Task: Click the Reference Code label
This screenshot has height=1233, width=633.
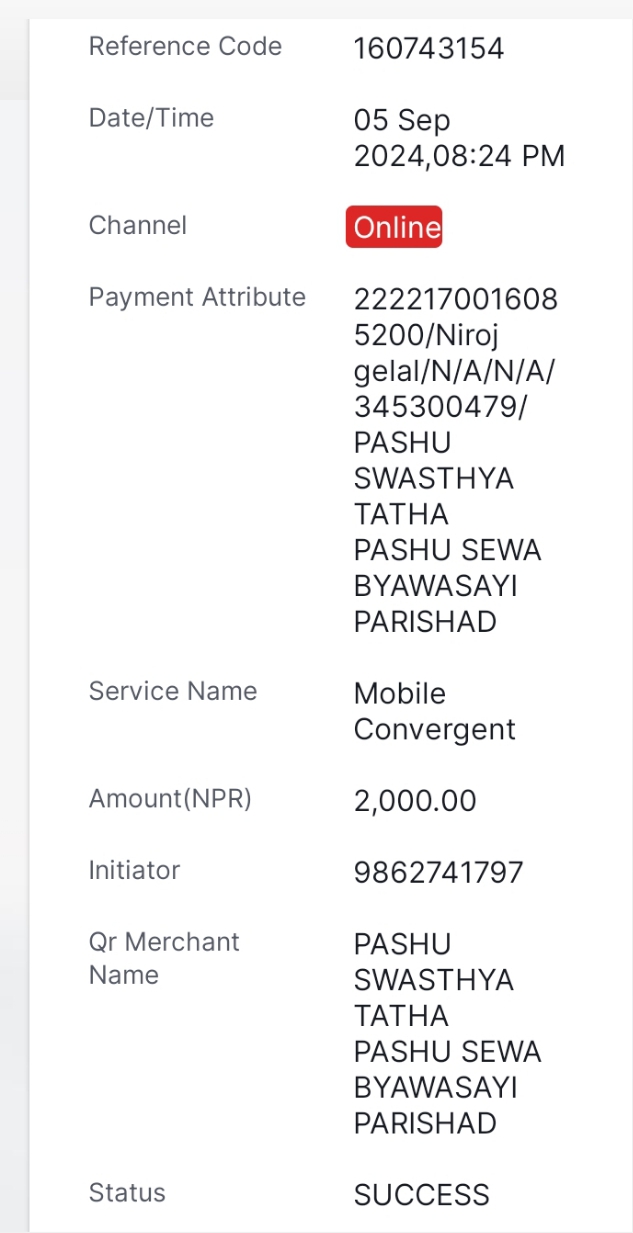Action: click(x=185, y=46)
